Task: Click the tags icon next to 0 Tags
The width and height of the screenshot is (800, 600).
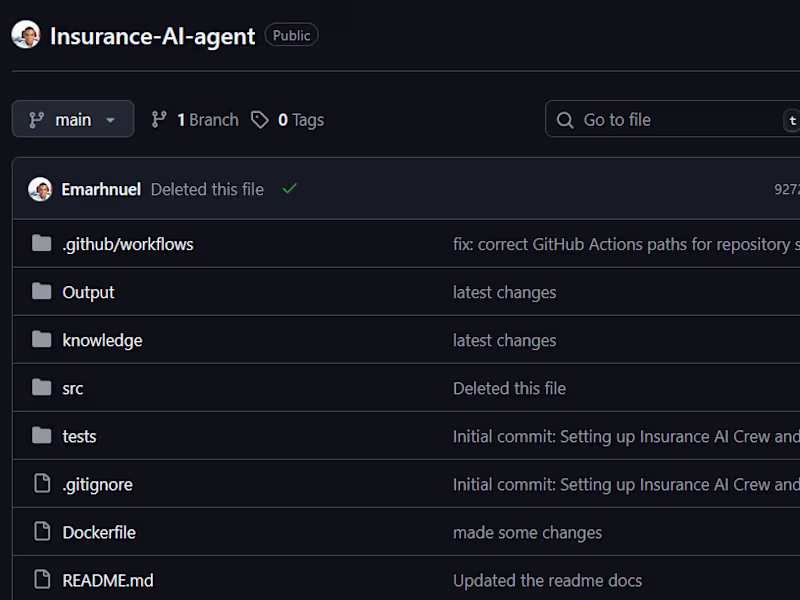Action: [260, 119]
